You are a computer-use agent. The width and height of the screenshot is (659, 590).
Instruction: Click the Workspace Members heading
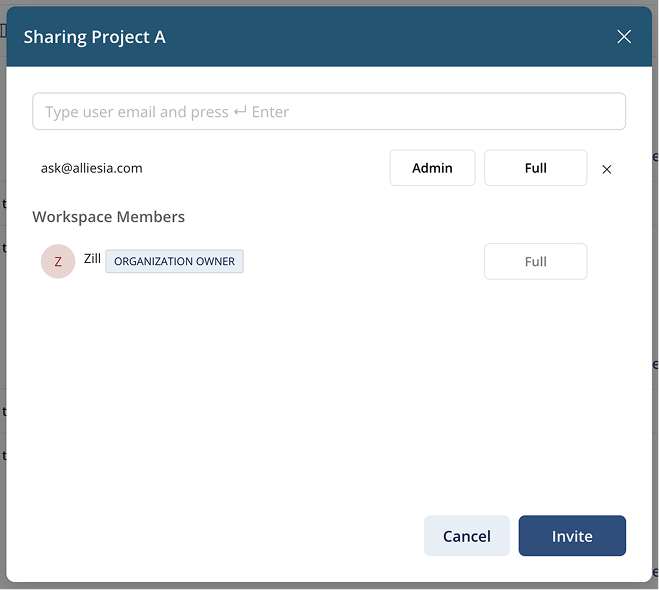click(108, 217)
